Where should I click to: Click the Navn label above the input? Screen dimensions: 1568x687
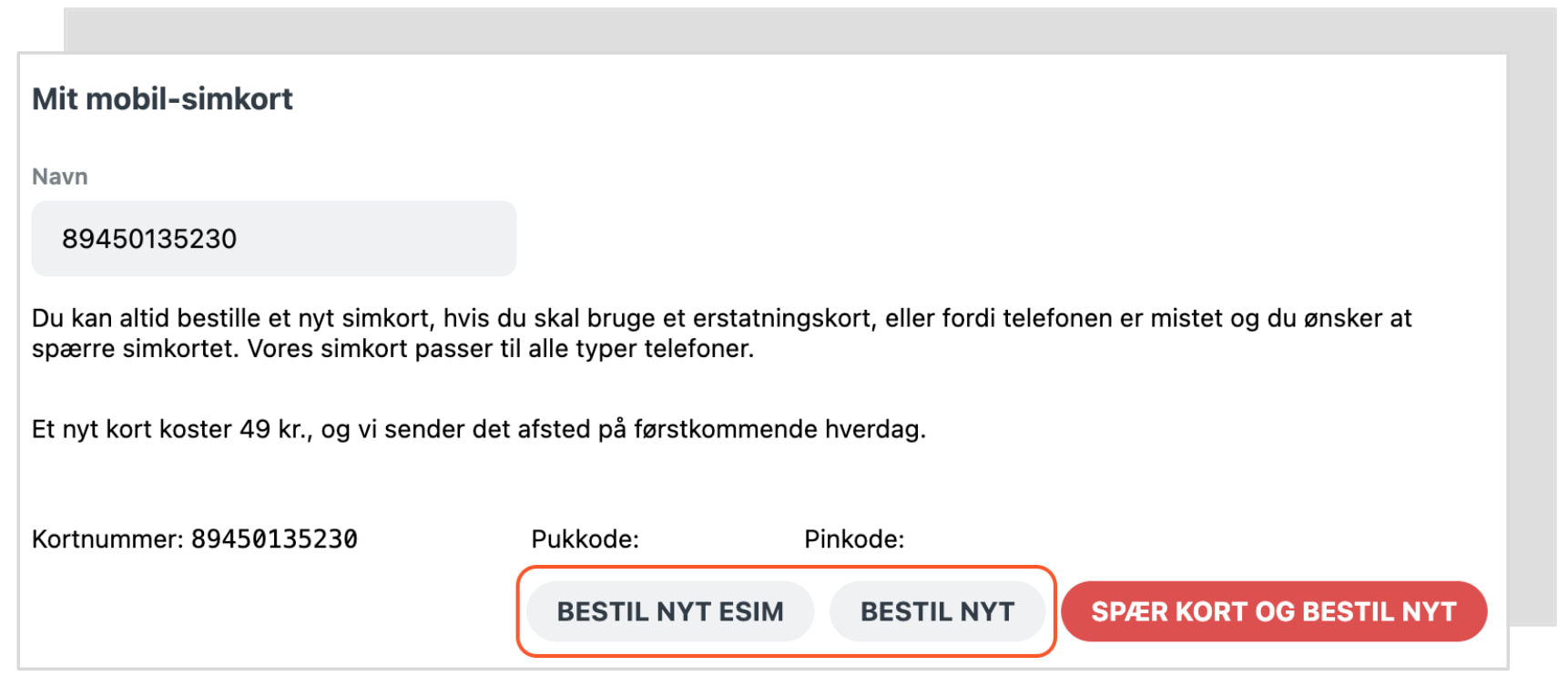coord(60,176)
